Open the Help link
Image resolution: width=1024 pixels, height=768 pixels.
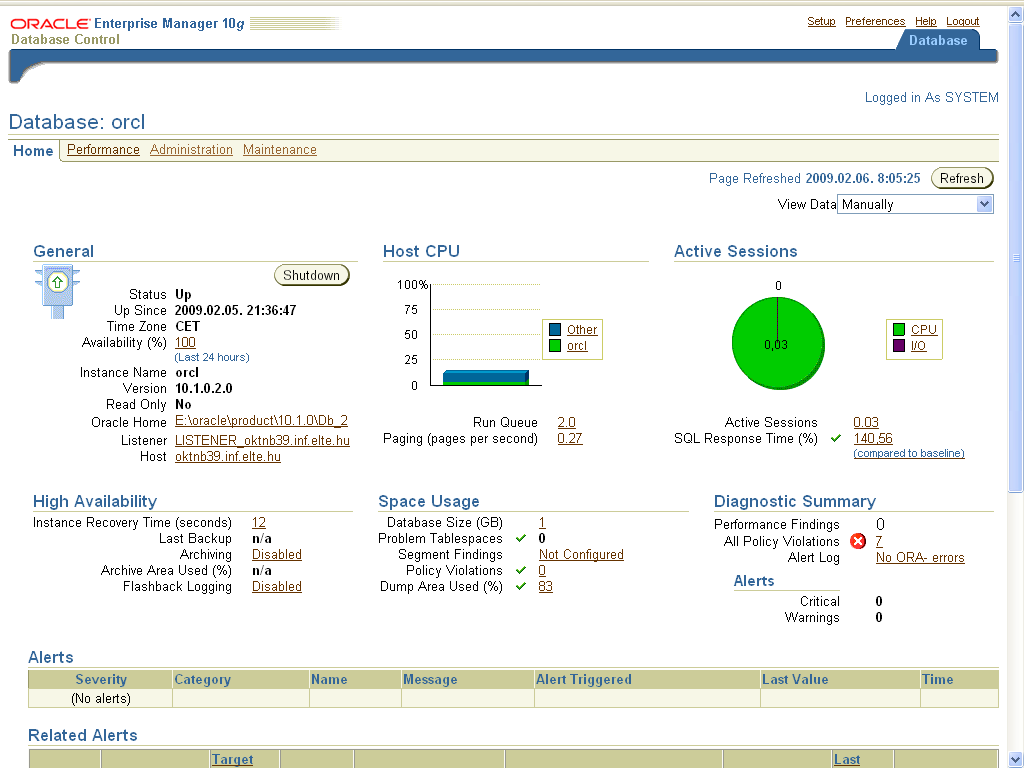[x=925, y=22]
